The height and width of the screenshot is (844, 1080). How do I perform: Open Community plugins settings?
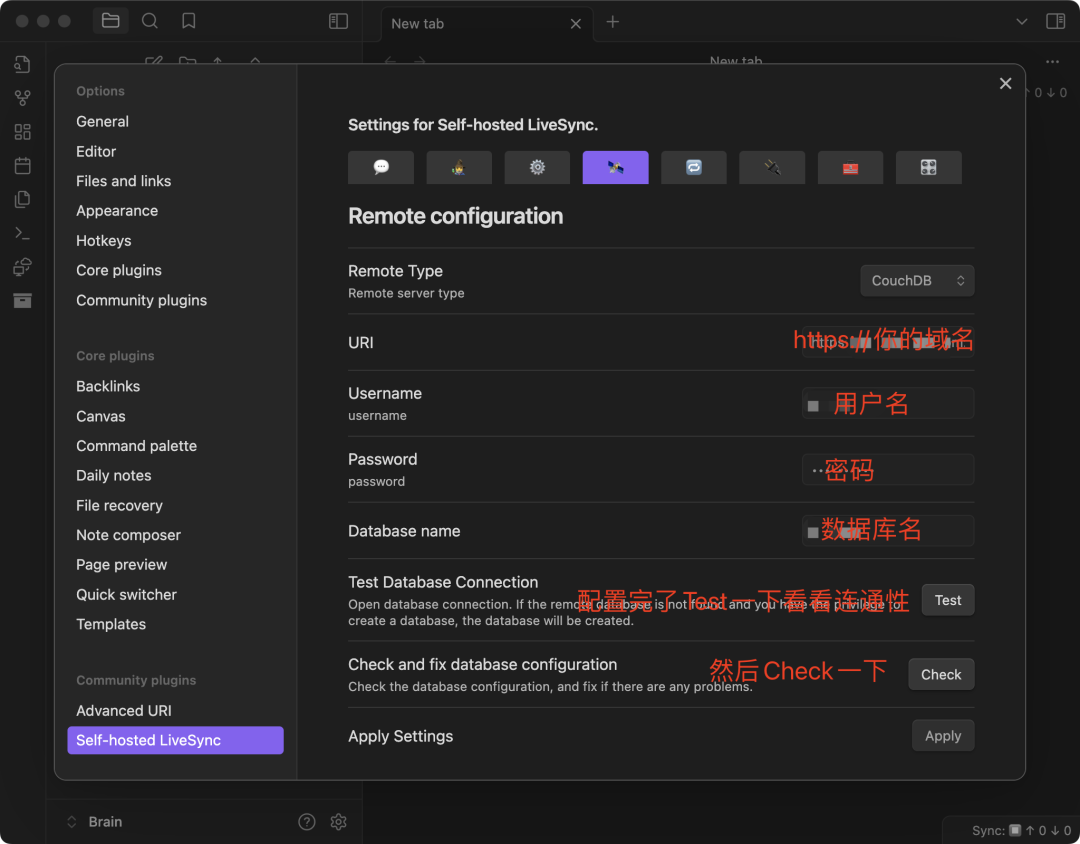pos(141,300)
